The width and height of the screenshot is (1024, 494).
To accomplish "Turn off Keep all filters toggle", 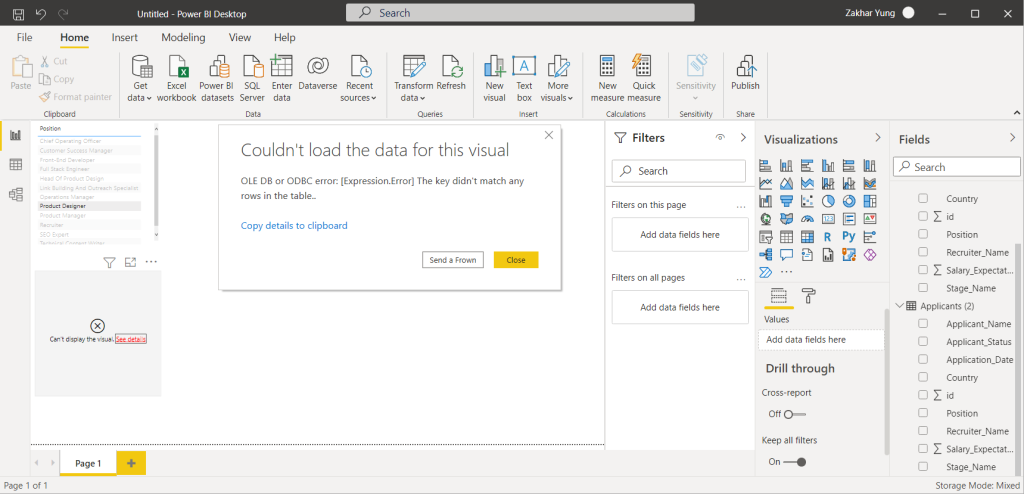I will [795, 462].
